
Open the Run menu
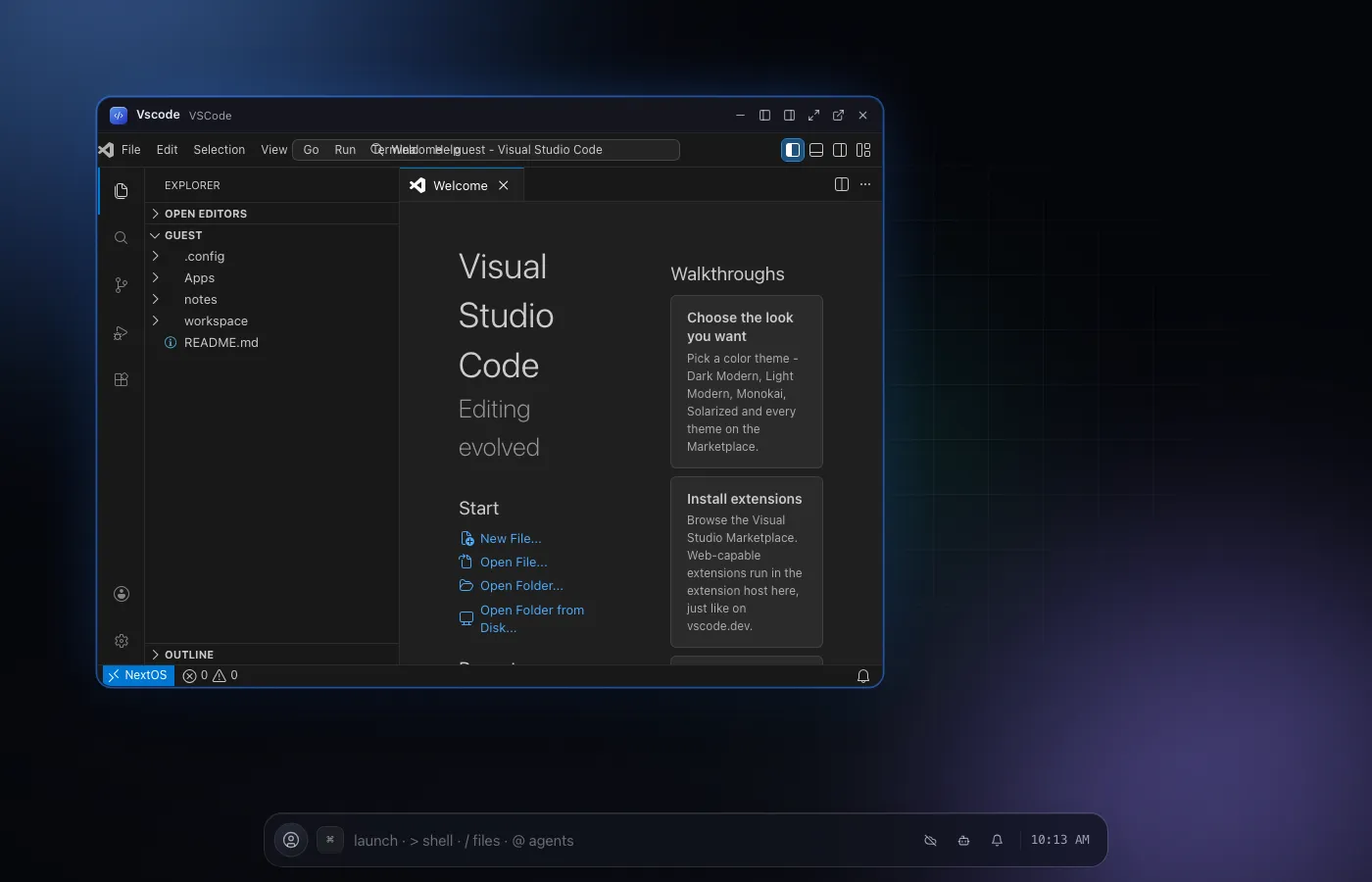345,150
